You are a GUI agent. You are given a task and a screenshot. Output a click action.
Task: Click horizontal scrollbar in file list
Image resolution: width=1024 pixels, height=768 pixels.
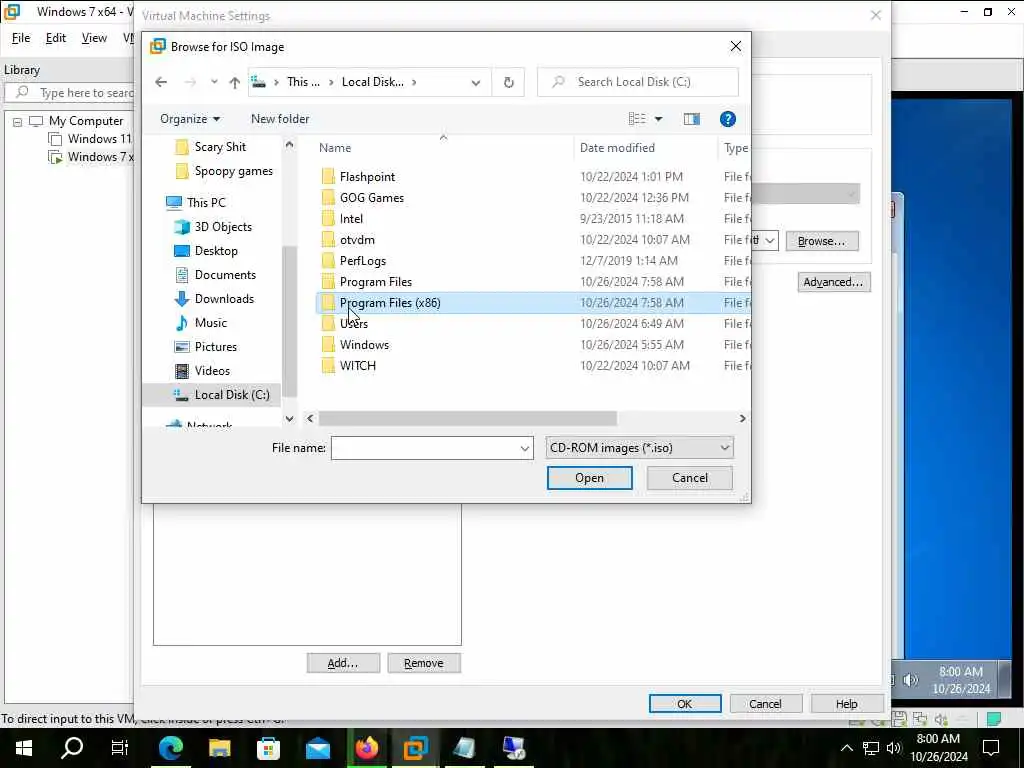click(467, 419)
